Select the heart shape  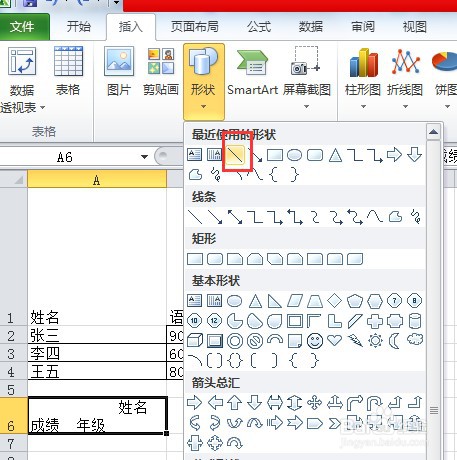[335, 341]
